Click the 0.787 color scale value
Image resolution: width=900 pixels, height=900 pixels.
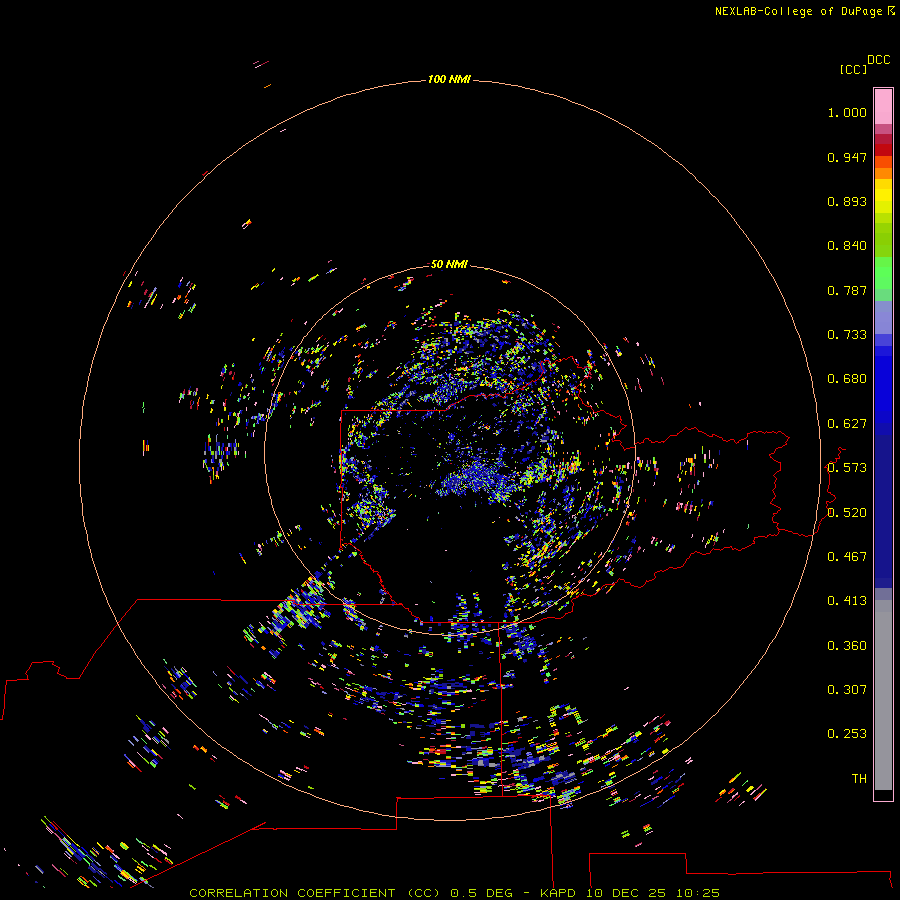847,290
